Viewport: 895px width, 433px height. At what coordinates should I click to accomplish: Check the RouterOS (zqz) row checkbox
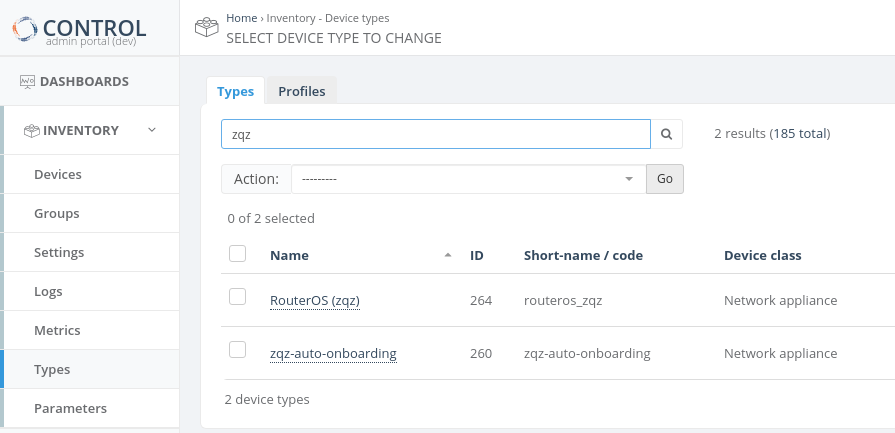click(238, 297)
